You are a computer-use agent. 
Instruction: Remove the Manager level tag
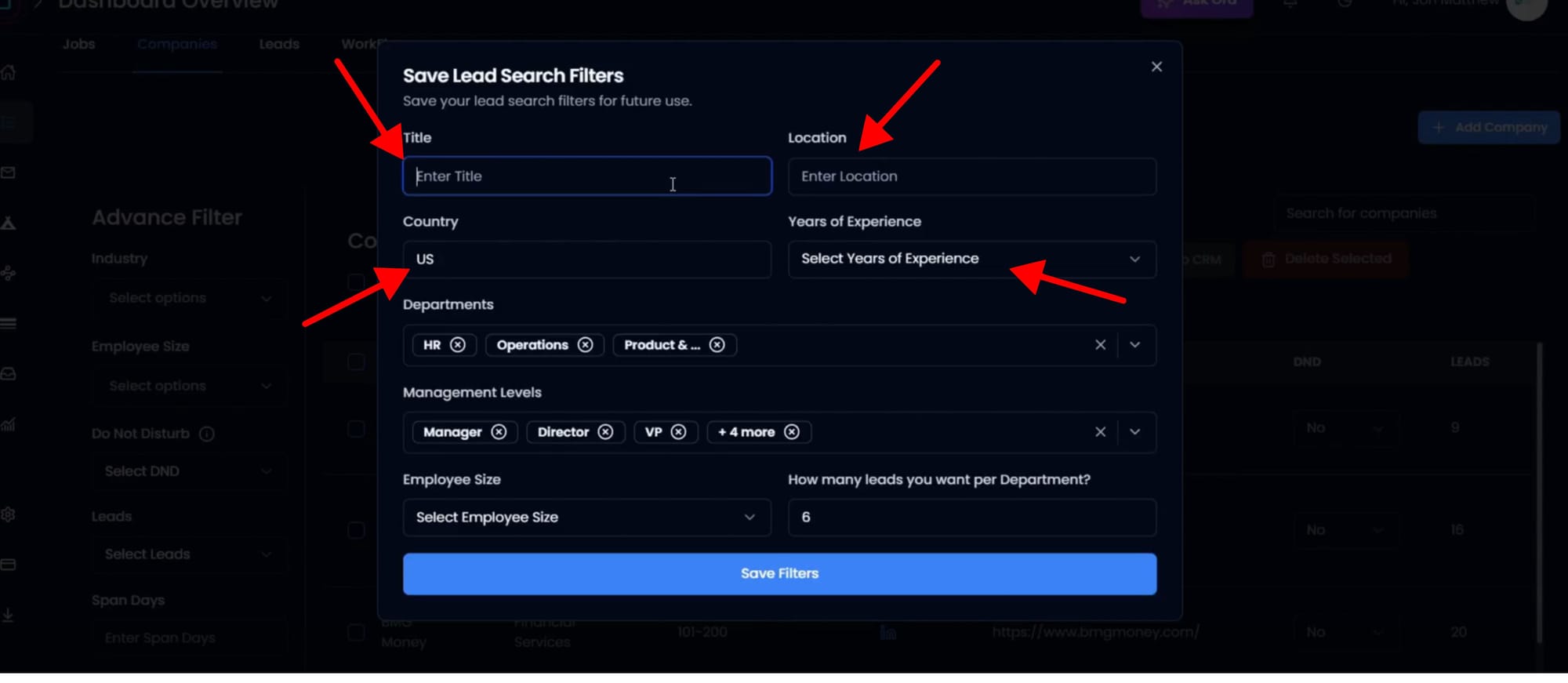(x=499, y=432)
